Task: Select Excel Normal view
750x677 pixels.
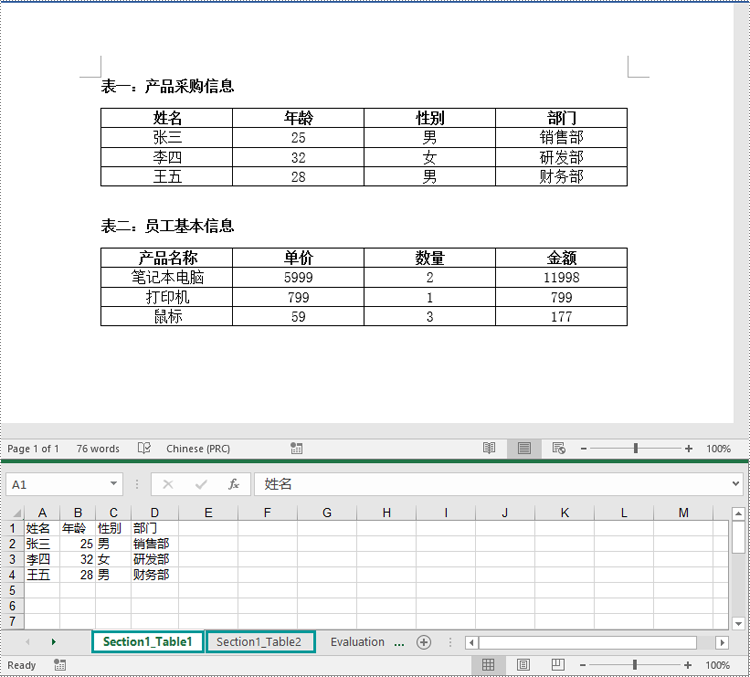Action: [x=488, y=665]
